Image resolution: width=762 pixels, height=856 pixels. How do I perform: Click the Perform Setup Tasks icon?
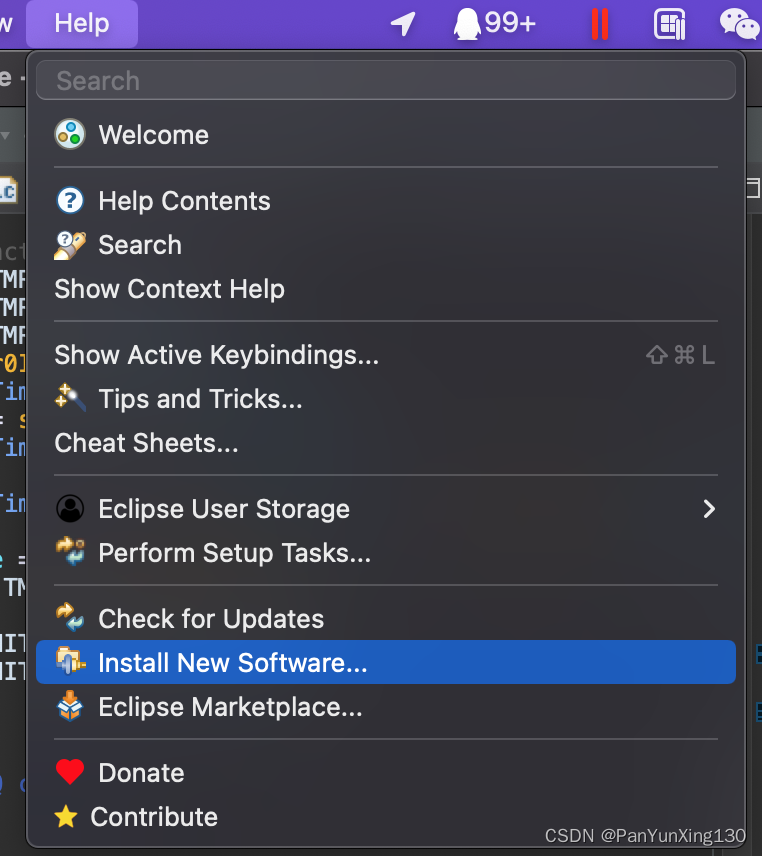click(69, 552)
